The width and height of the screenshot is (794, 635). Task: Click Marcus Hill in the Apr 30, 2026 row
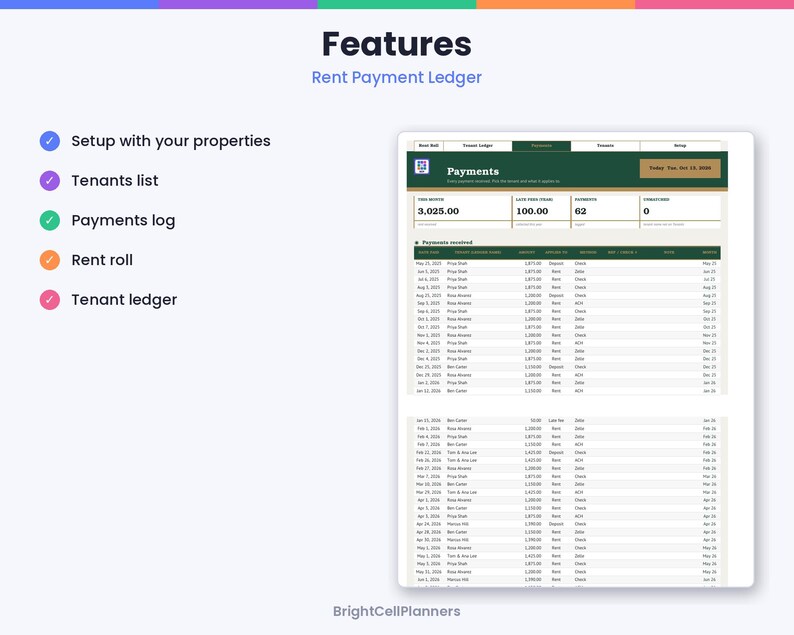[x=458, y=540]
